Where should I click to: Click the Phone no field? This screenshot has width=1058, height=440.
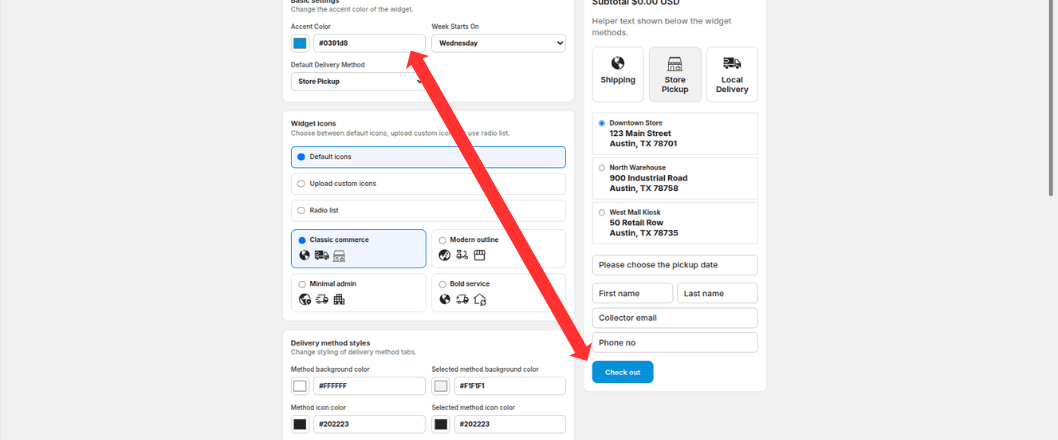(675, 343)
